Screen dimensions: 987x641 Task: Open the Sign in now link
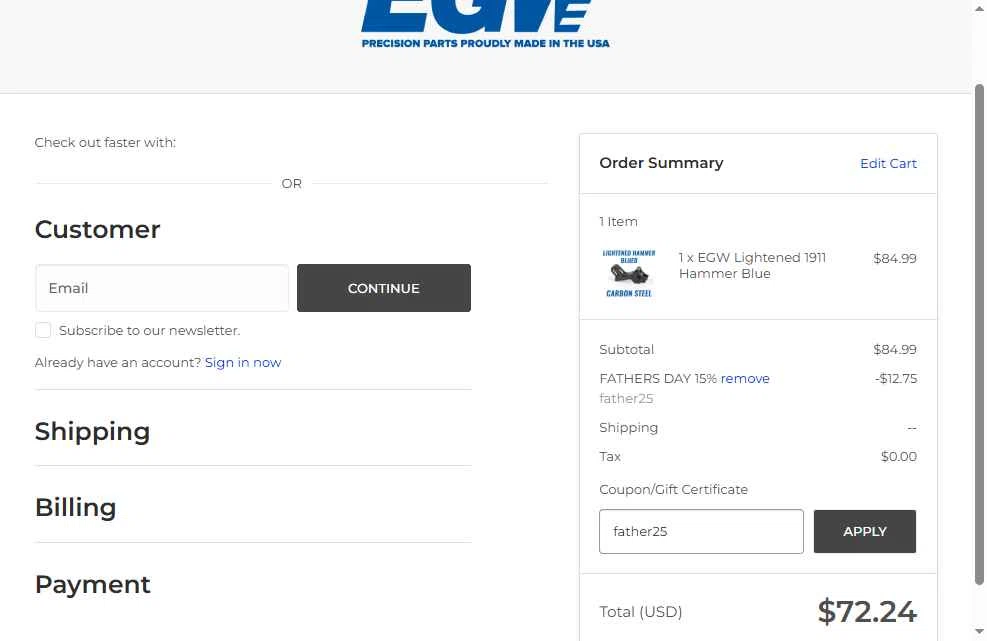243,363
